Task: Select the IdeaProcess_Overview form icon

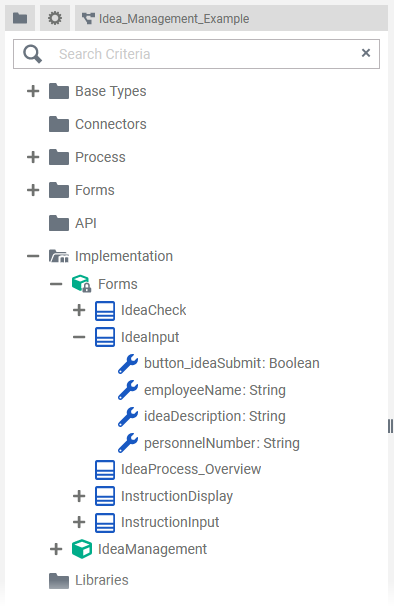Action: pyautogui.click(x=105, y=470)
